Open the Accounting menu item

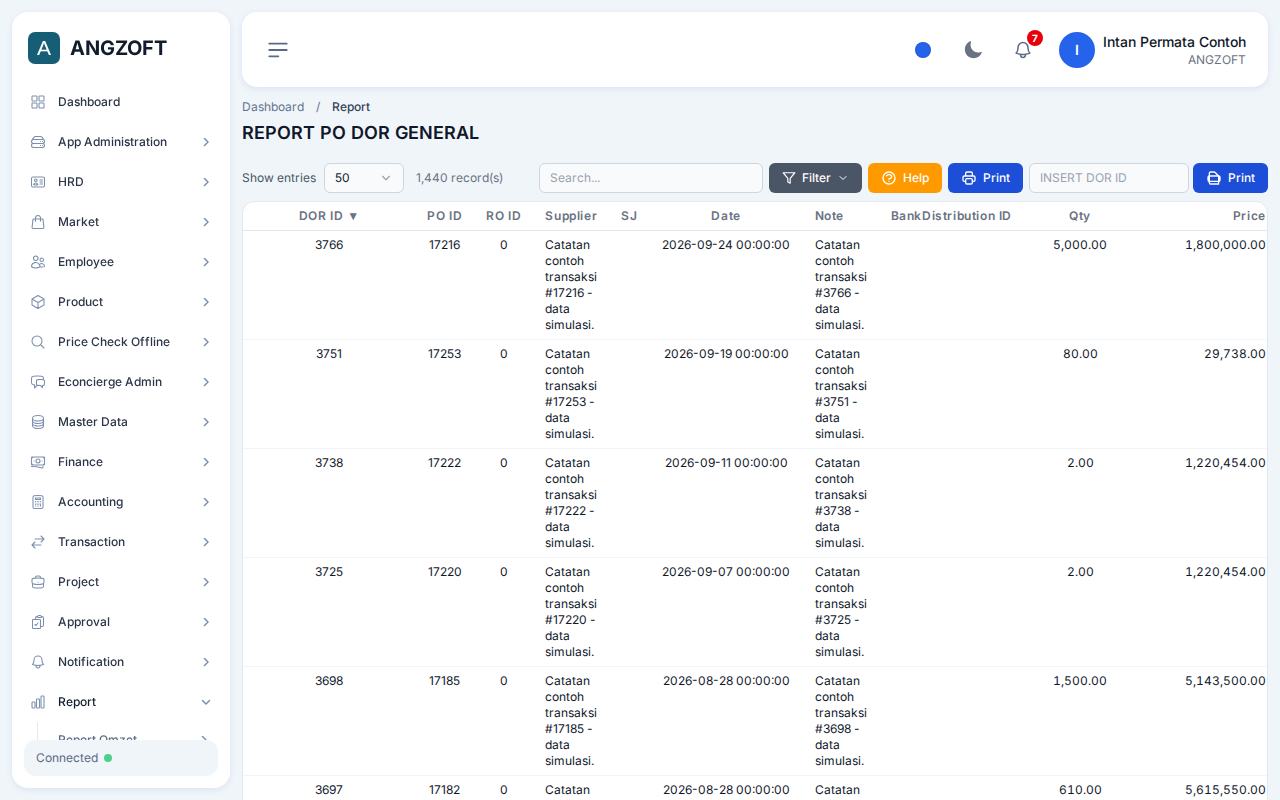[x=121, y=502]
